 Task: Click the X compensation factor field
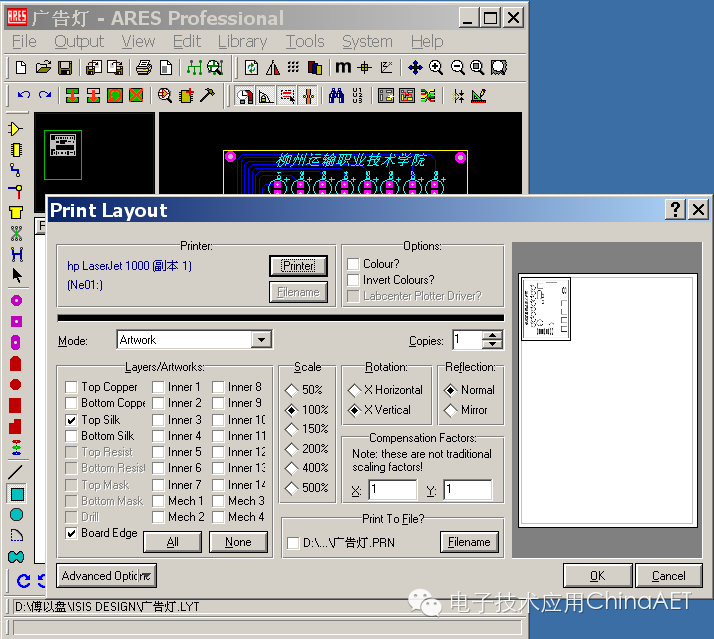pos(393,490)
